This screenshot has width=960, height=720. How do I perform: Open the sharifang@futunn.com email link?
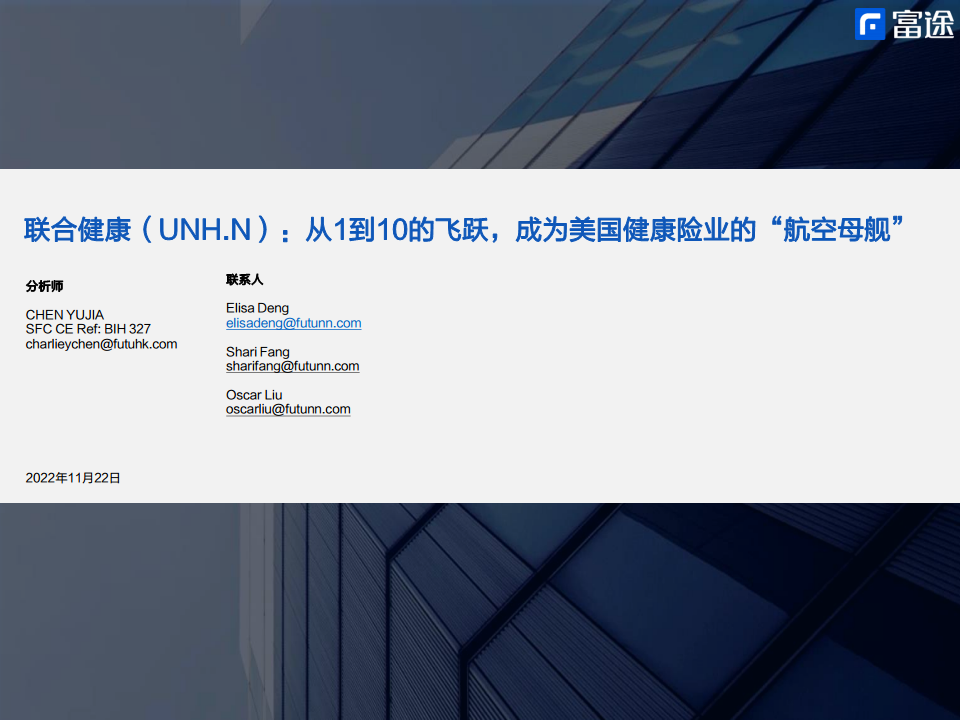point(292,366)
